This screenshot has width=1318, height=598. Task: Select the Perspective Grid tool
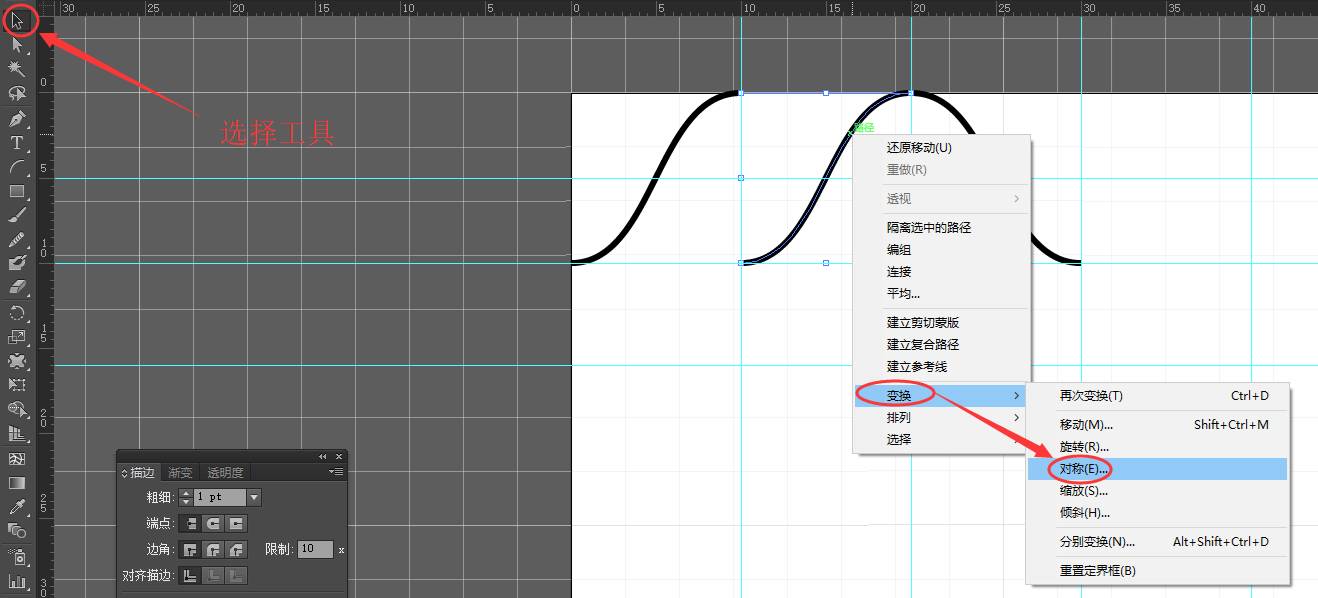pyautogui.click(x=17, y=434)
